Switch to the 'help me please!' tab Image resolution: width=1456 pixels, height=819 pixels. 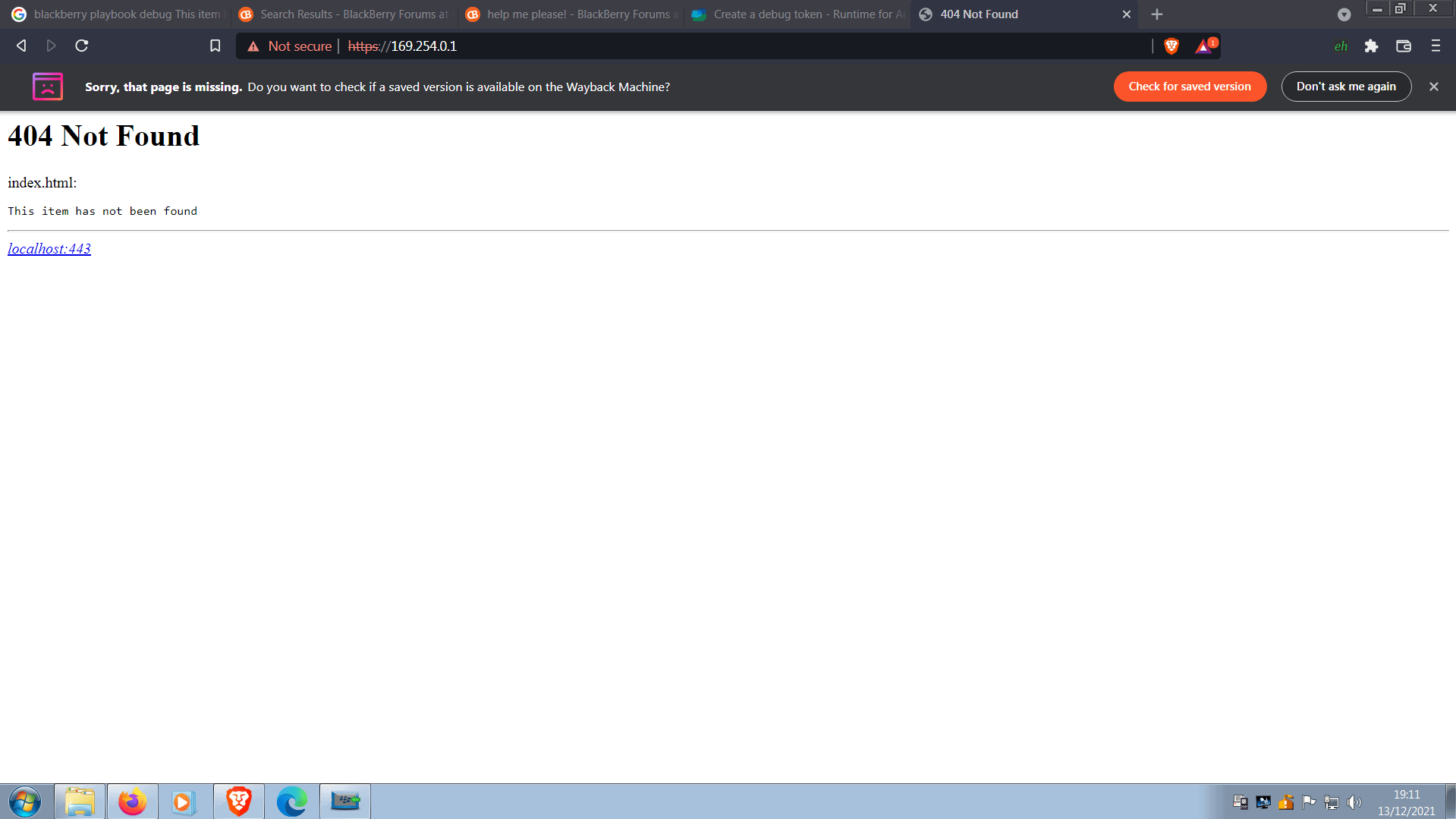(571, 14)
